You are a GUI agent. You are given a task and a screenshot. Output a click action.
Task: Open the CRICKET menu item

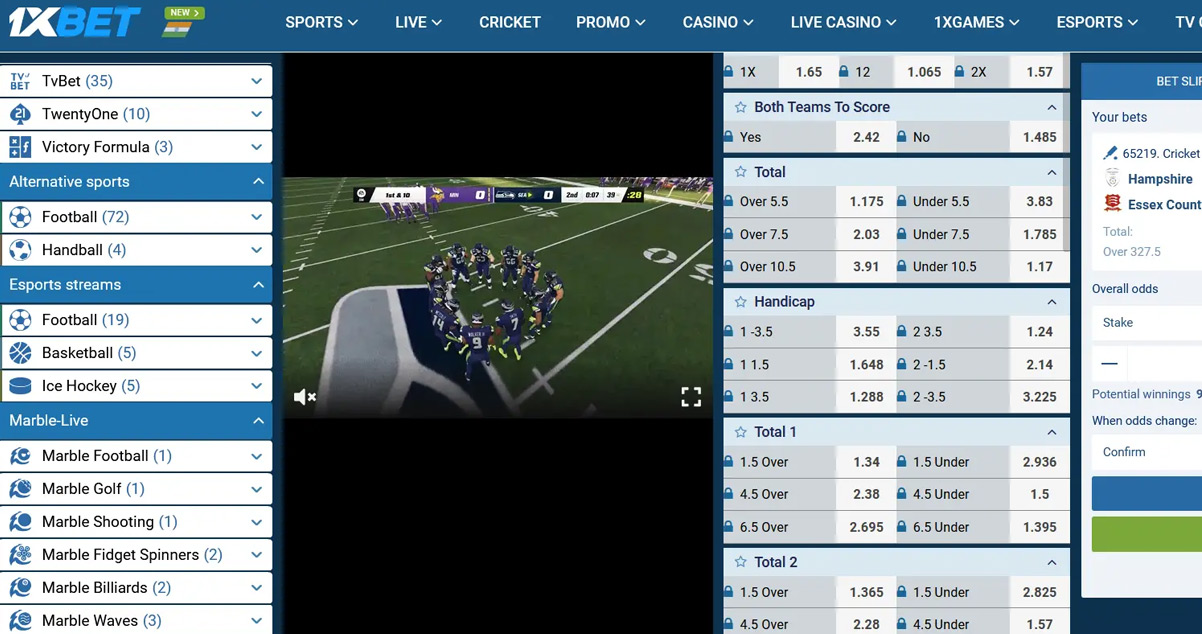[509, 22]
